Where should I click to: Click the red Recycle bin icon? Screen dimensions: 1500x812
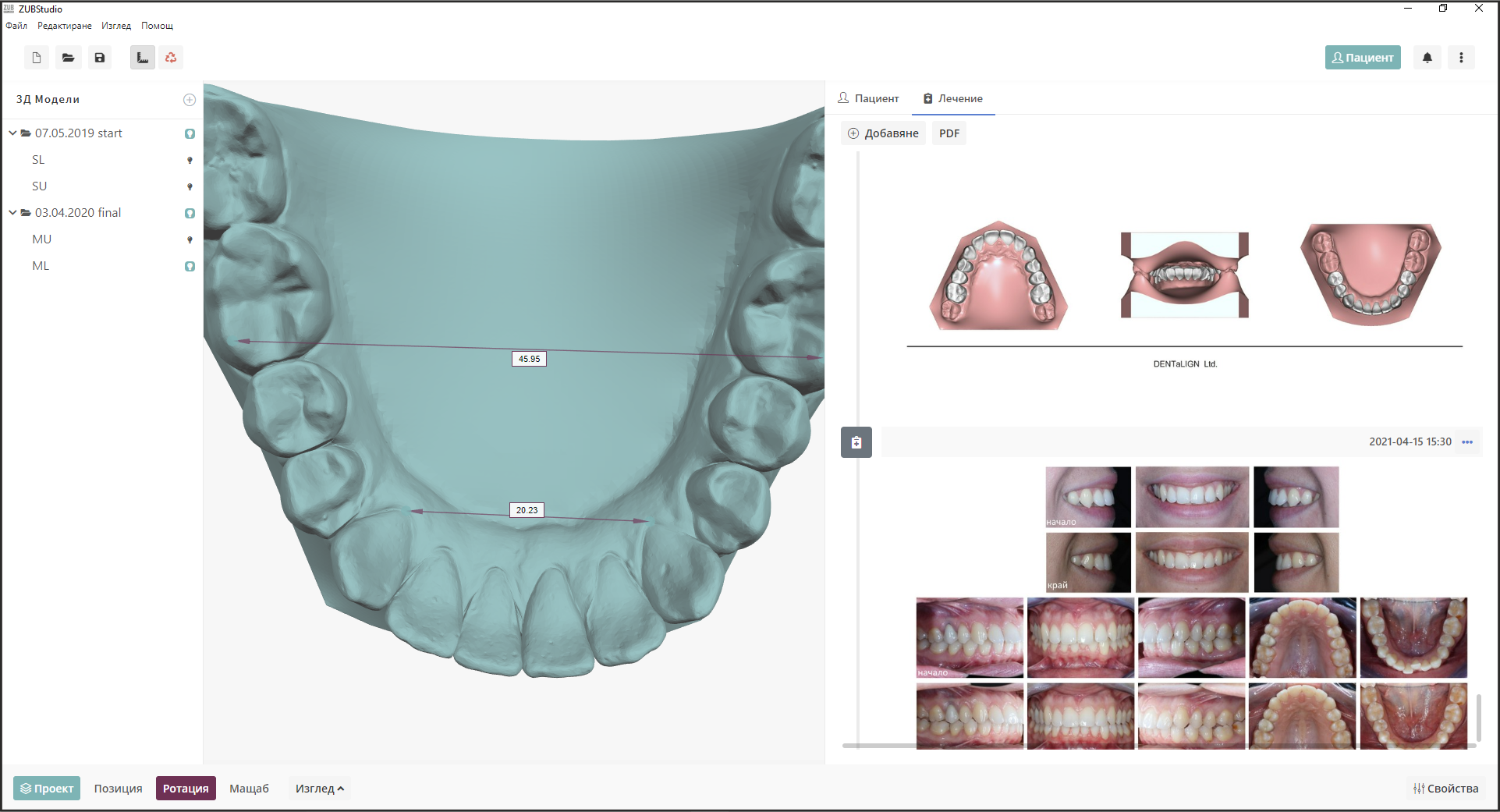pyautogui.click(x=171, y=57)
